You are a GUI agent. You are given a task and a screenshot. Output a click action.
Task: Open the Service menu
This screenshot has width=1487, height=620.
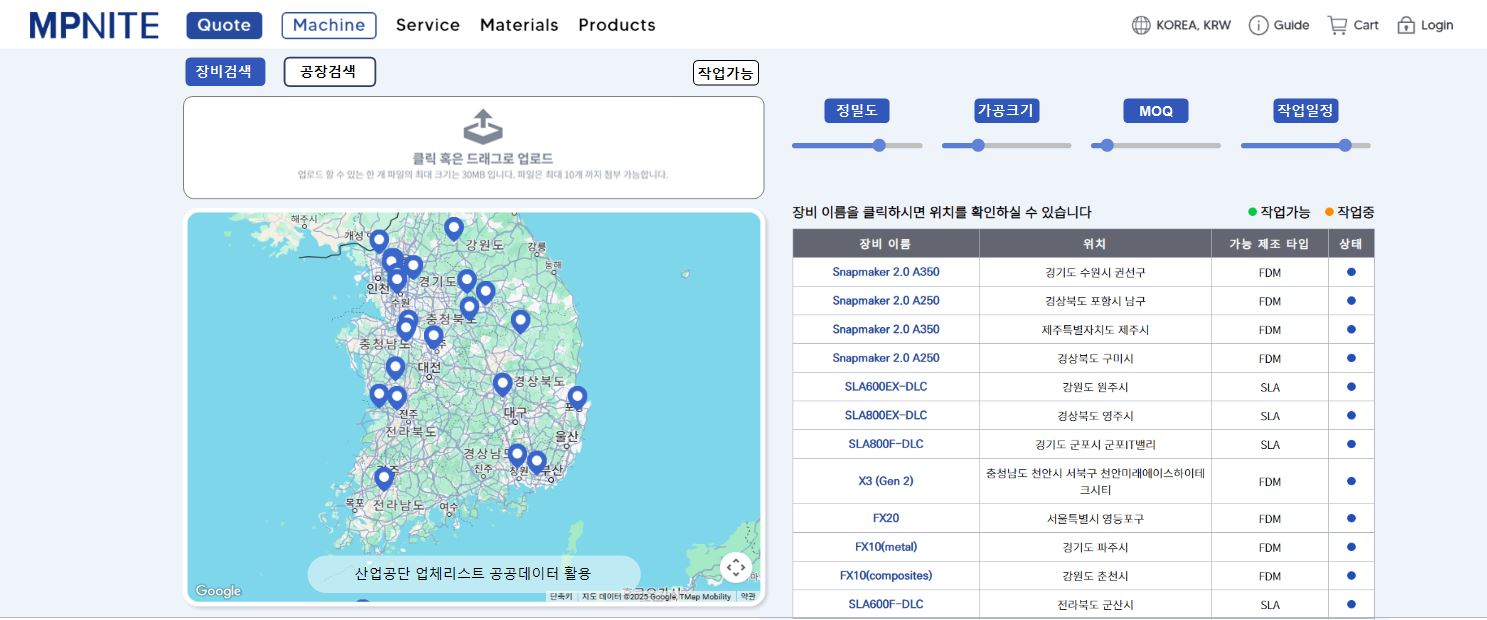coord(428,25)
